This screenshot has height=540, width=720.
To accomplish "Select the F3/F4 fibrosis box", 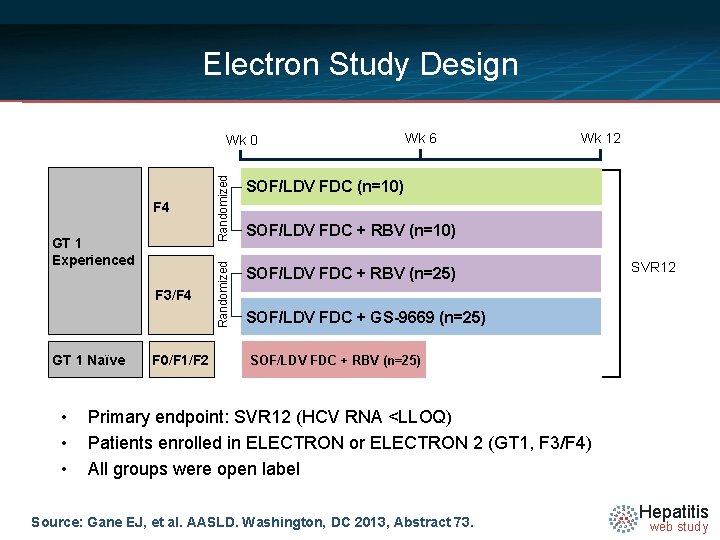I will click(x=181, y=295).
